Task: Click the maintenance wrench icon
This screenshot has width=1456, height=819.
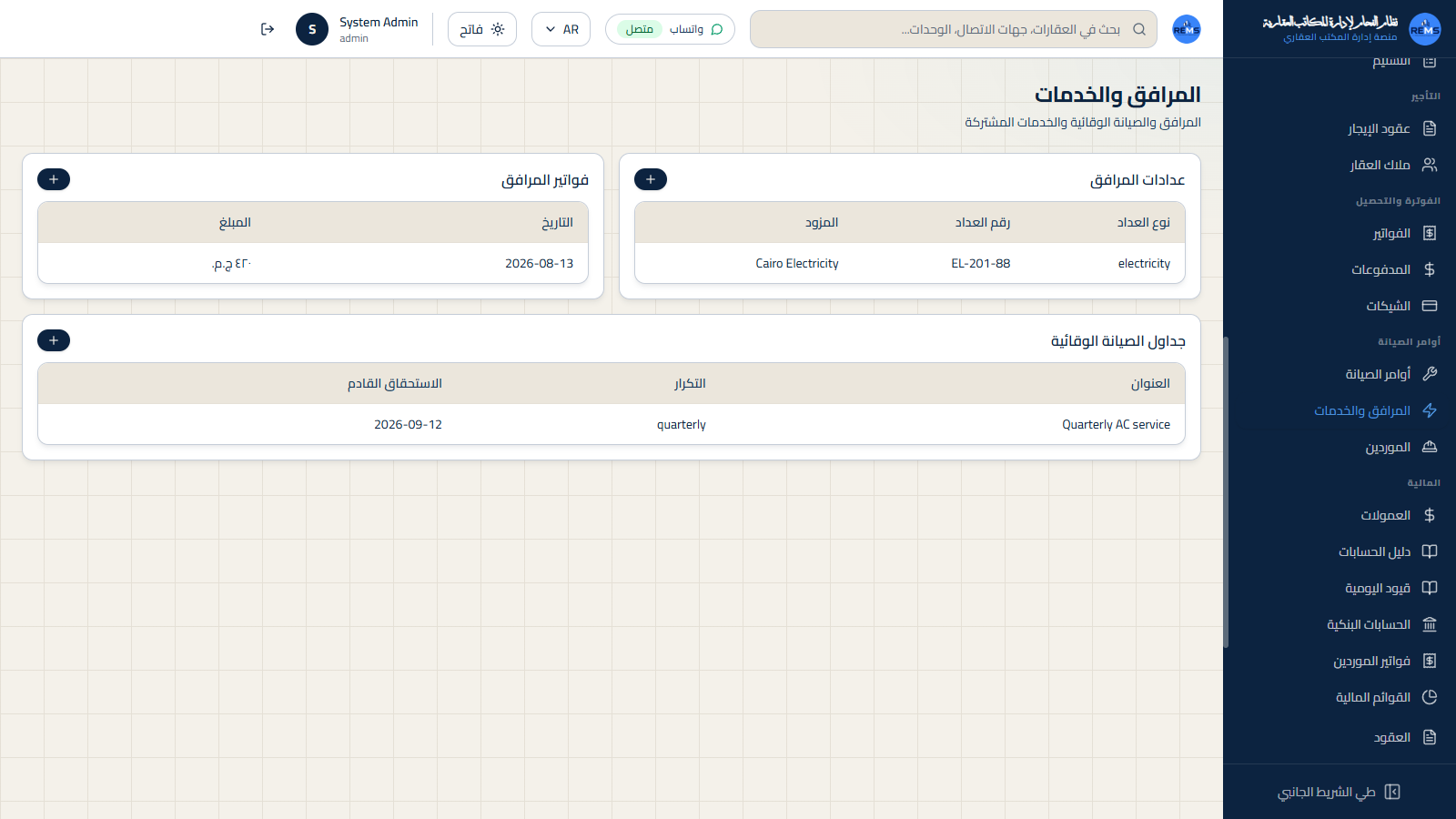Action: [x=1430, y=374]
